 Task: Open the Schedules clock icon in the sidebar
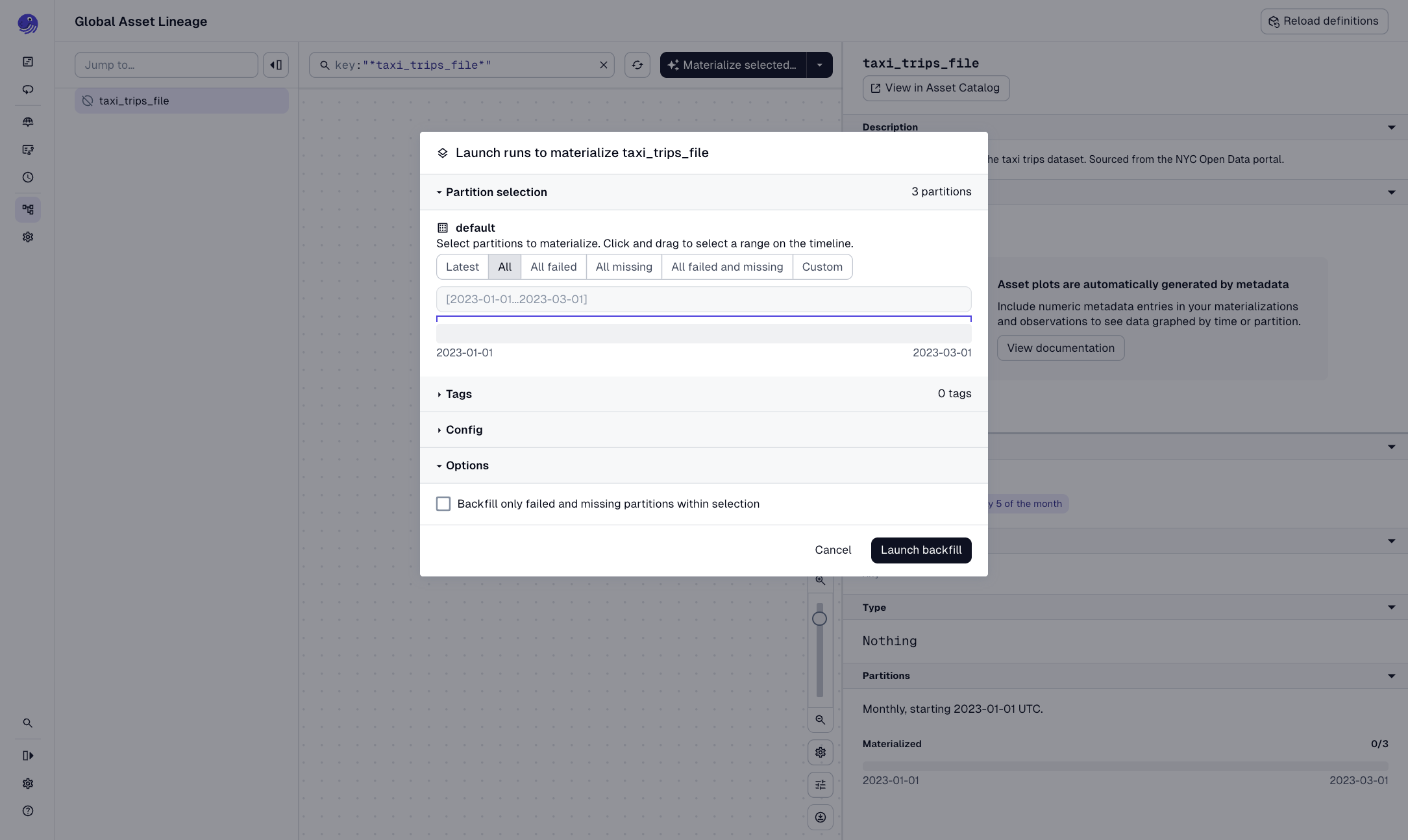tap(28, 177)
